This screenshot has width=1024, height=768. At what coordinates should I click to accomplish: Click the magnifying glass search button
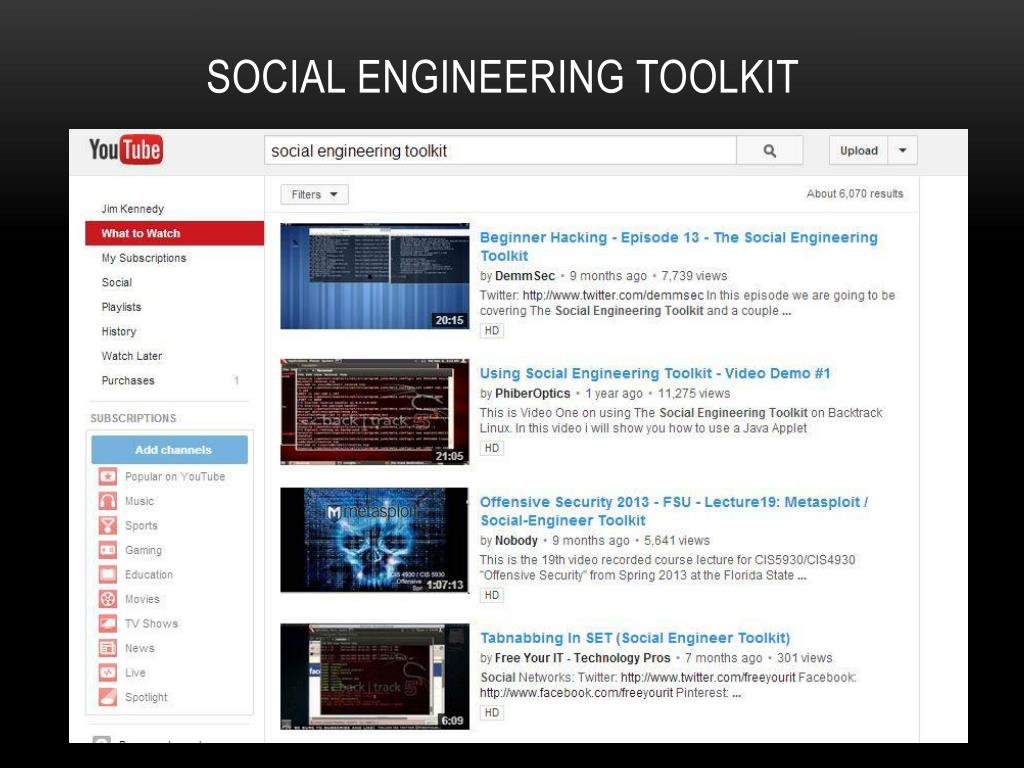(x=769, y=151)
